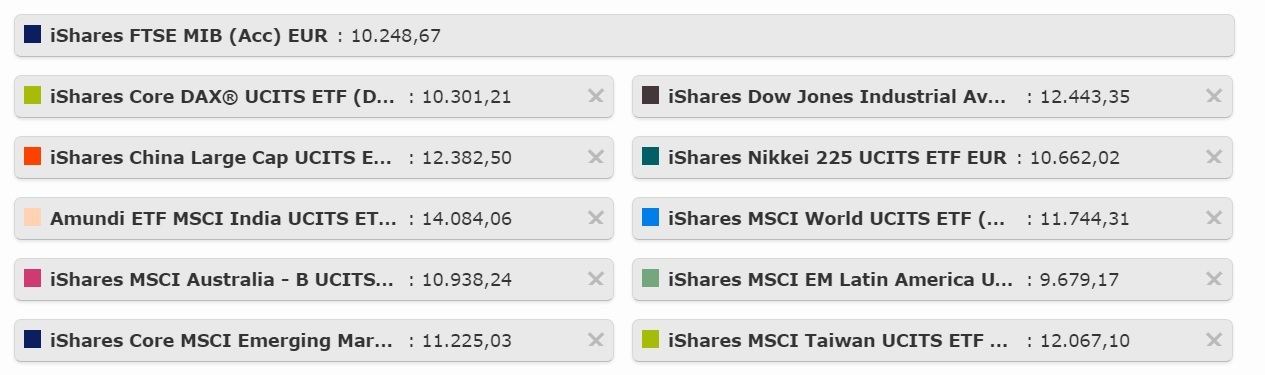Select the iShares MSCI Taiwan legend label
The height and width of the screenshot is (375, 1265).
point(839,341)
